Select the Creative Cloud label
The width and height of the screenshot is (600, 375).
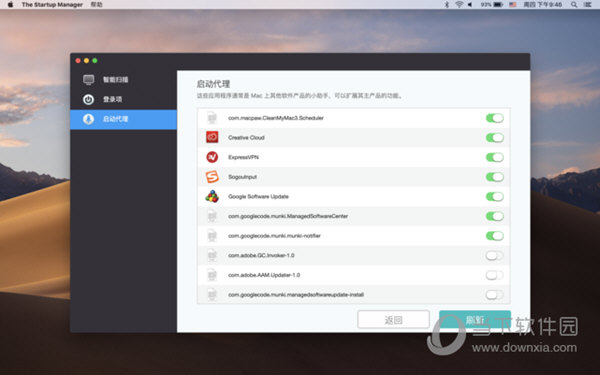246,137
